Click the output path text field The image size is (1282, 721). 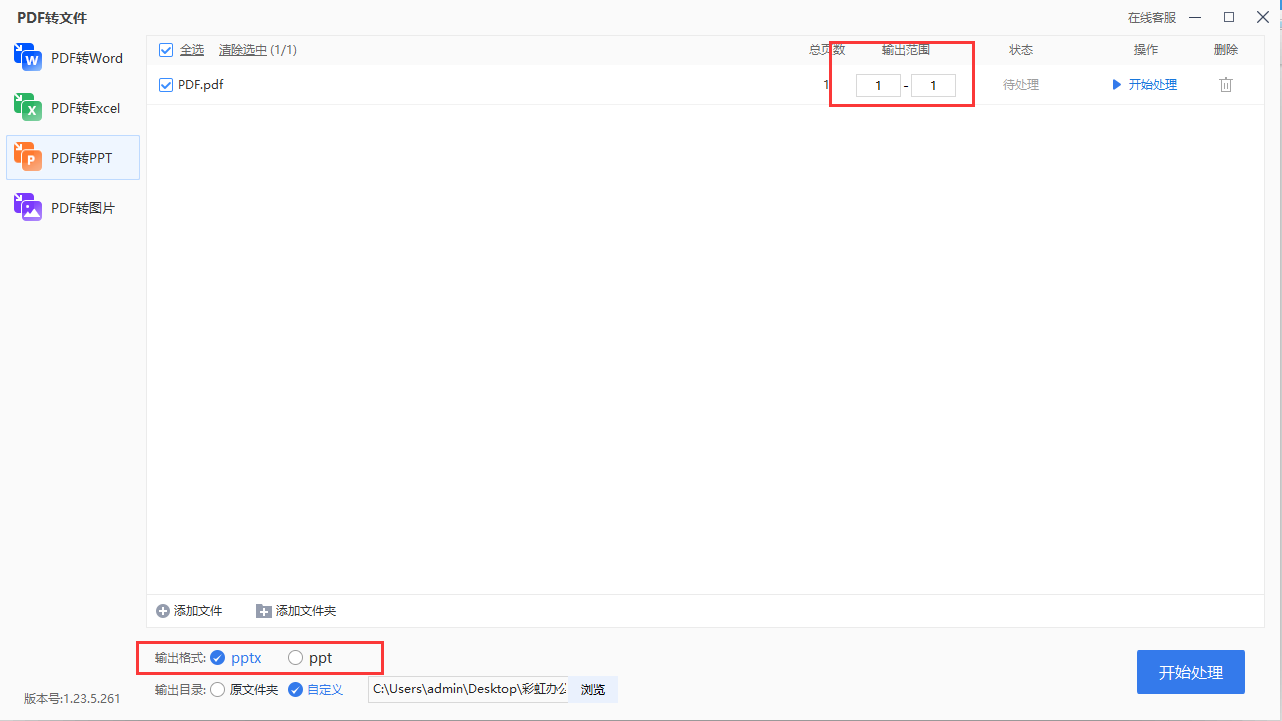coord(468,690)
